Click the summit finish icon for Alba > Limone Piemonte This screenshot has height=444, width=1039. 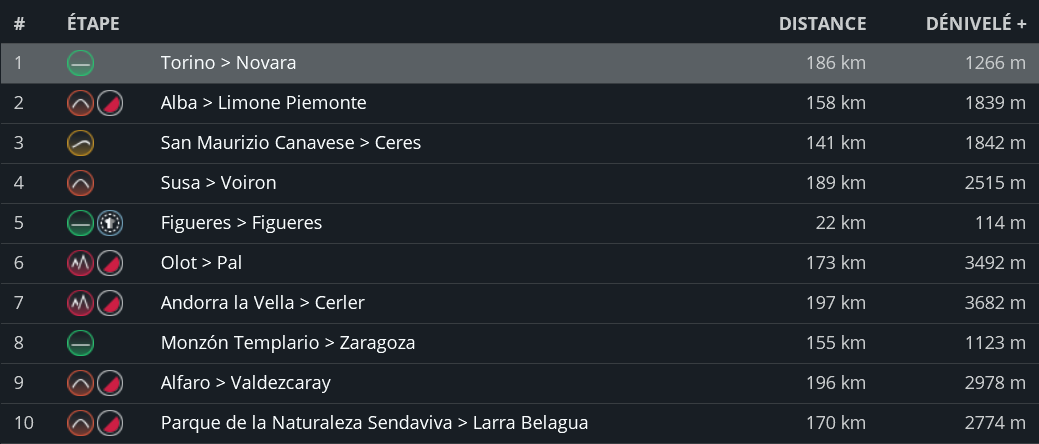[110, 103]
